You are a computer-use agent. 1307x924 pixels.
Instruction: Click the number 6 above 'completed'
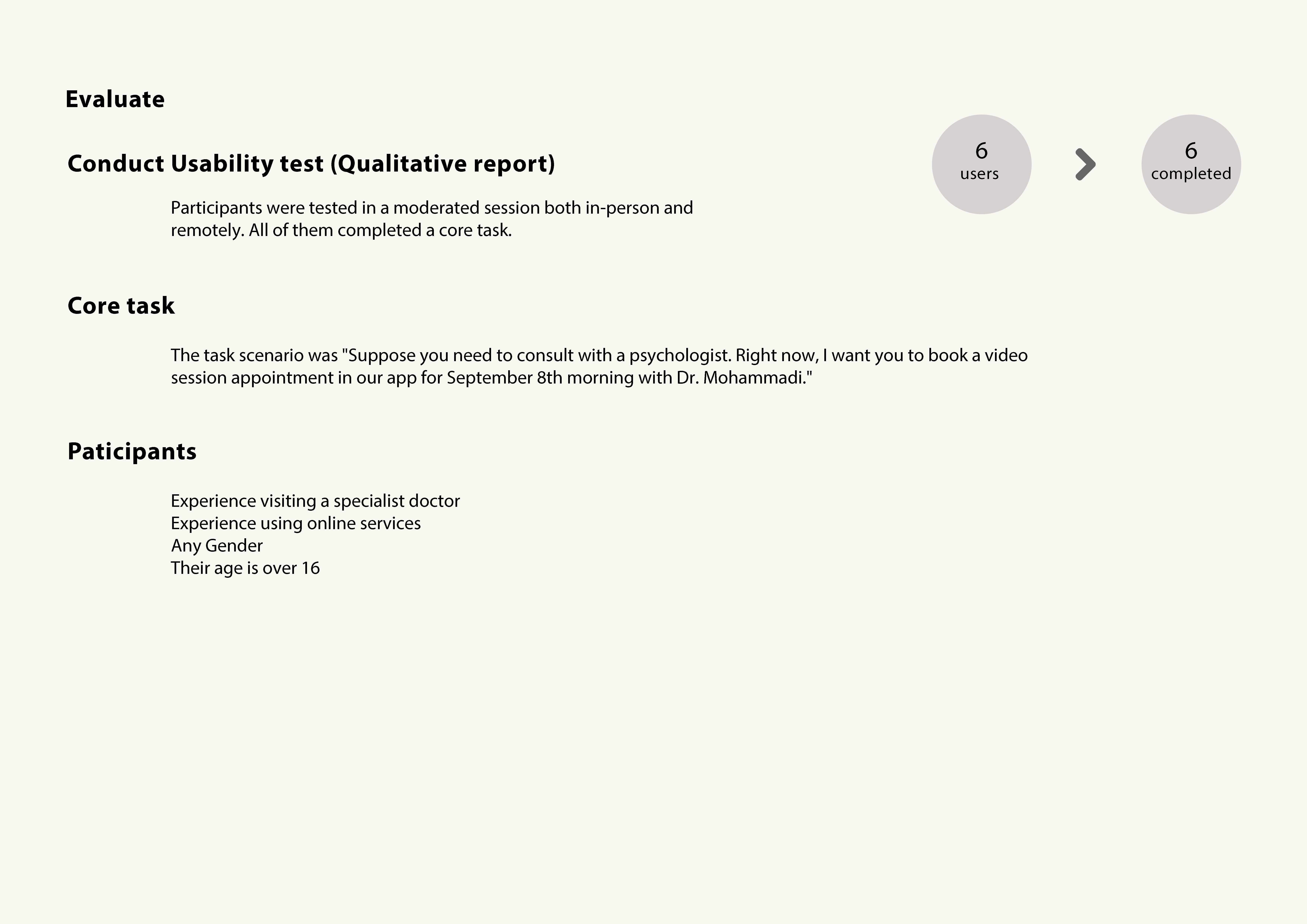pyautogui.click(x=1191, y=151)
